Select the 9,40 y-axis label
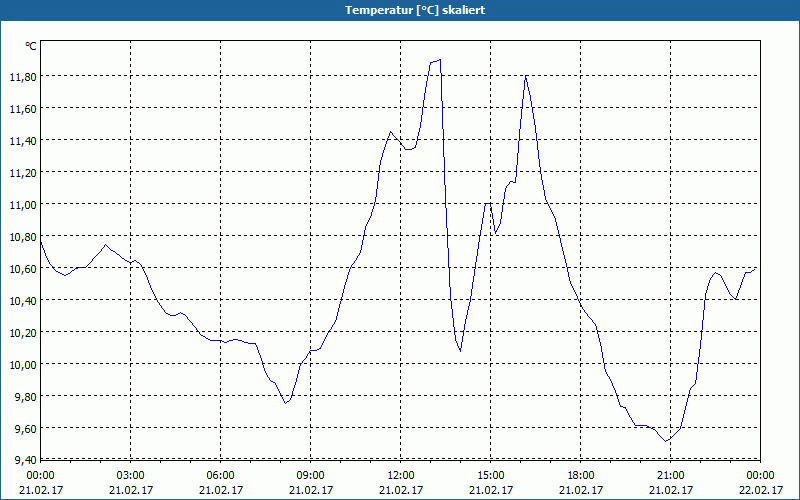 point(26,461)
